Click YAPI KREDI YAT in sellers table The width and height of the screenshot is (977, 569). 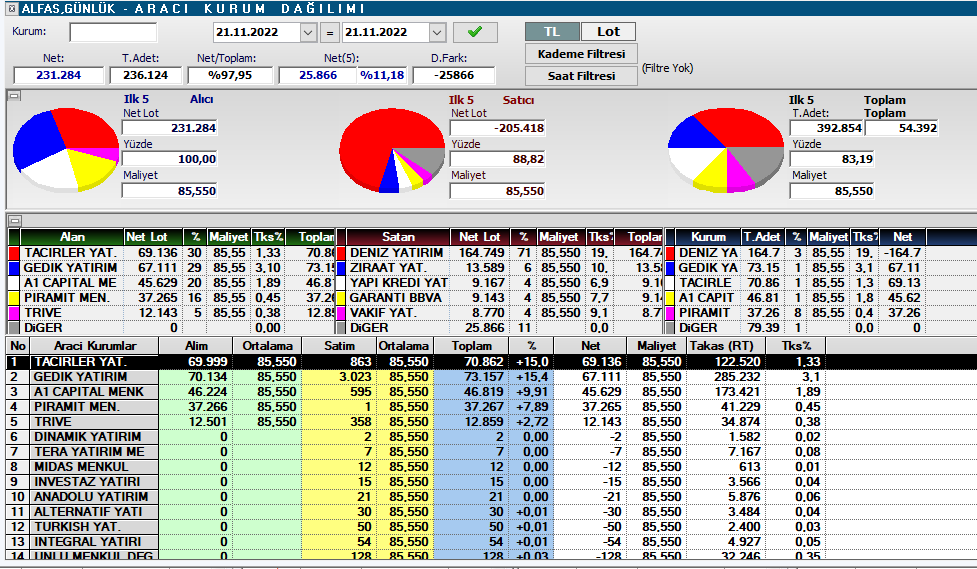click(399, 283)
